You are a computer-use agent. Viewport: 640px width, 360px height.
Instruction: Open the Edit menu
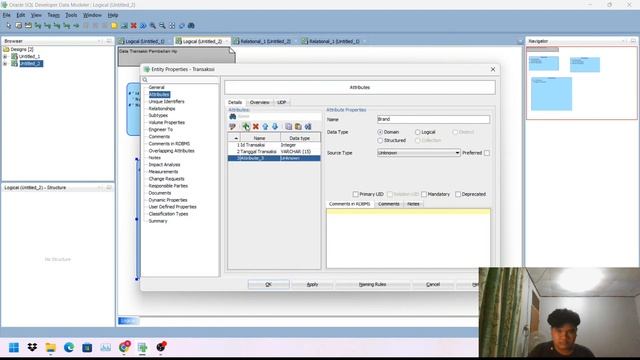(20, 15)
